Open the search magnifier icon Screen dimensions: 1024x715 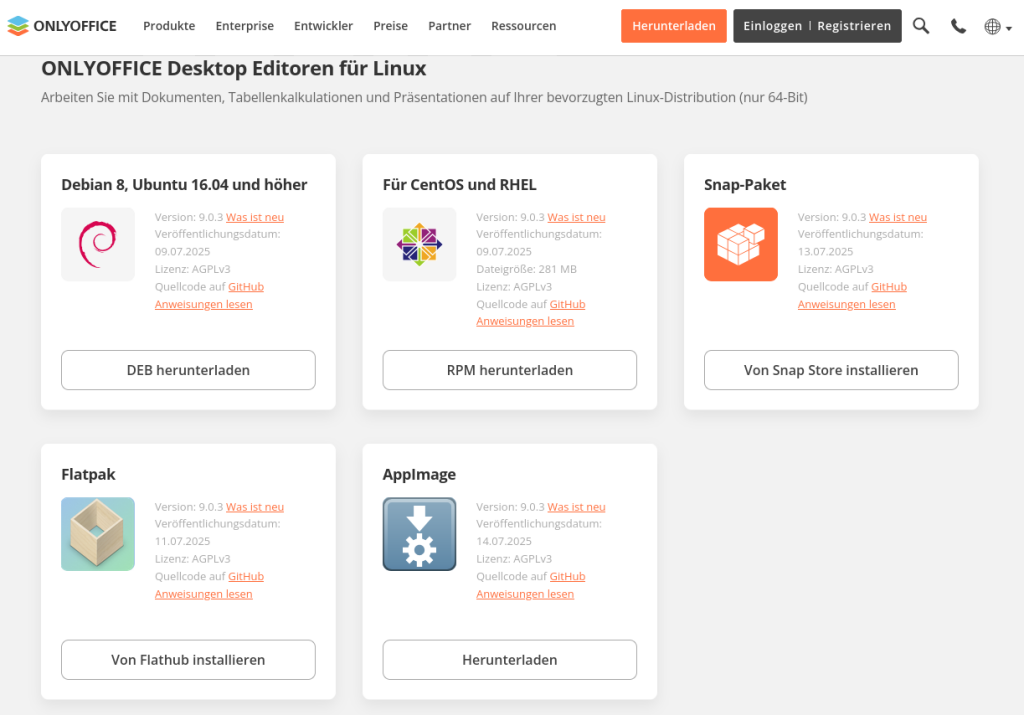pyautogui.click(x=921, y=26)
